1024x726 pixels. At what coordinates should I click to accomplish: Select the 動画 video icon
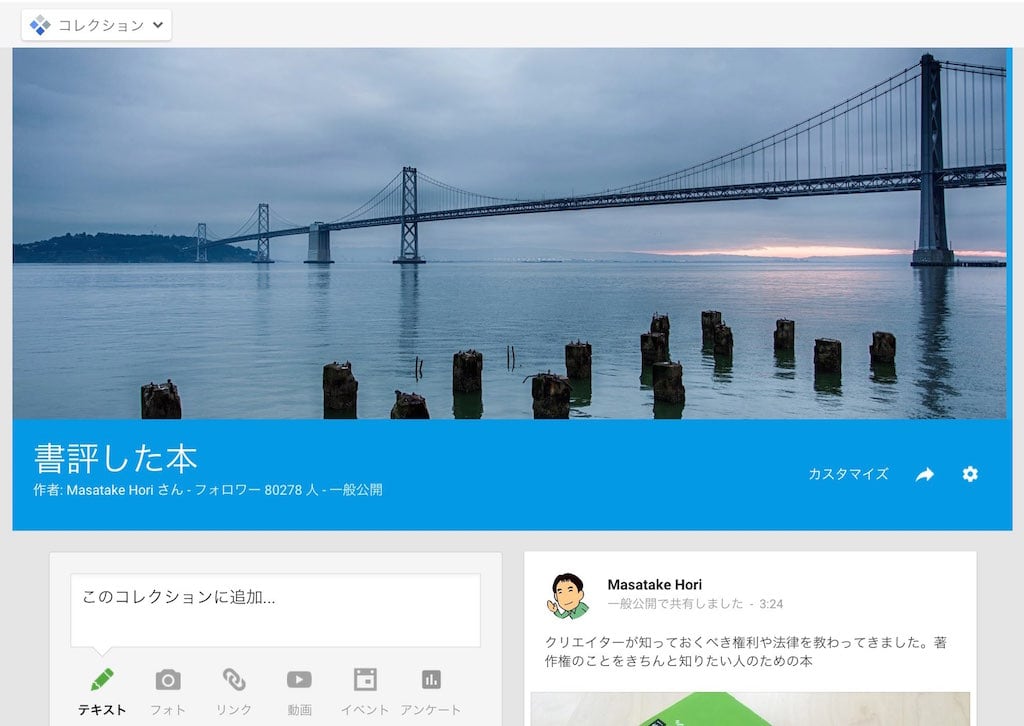point(299,680)
